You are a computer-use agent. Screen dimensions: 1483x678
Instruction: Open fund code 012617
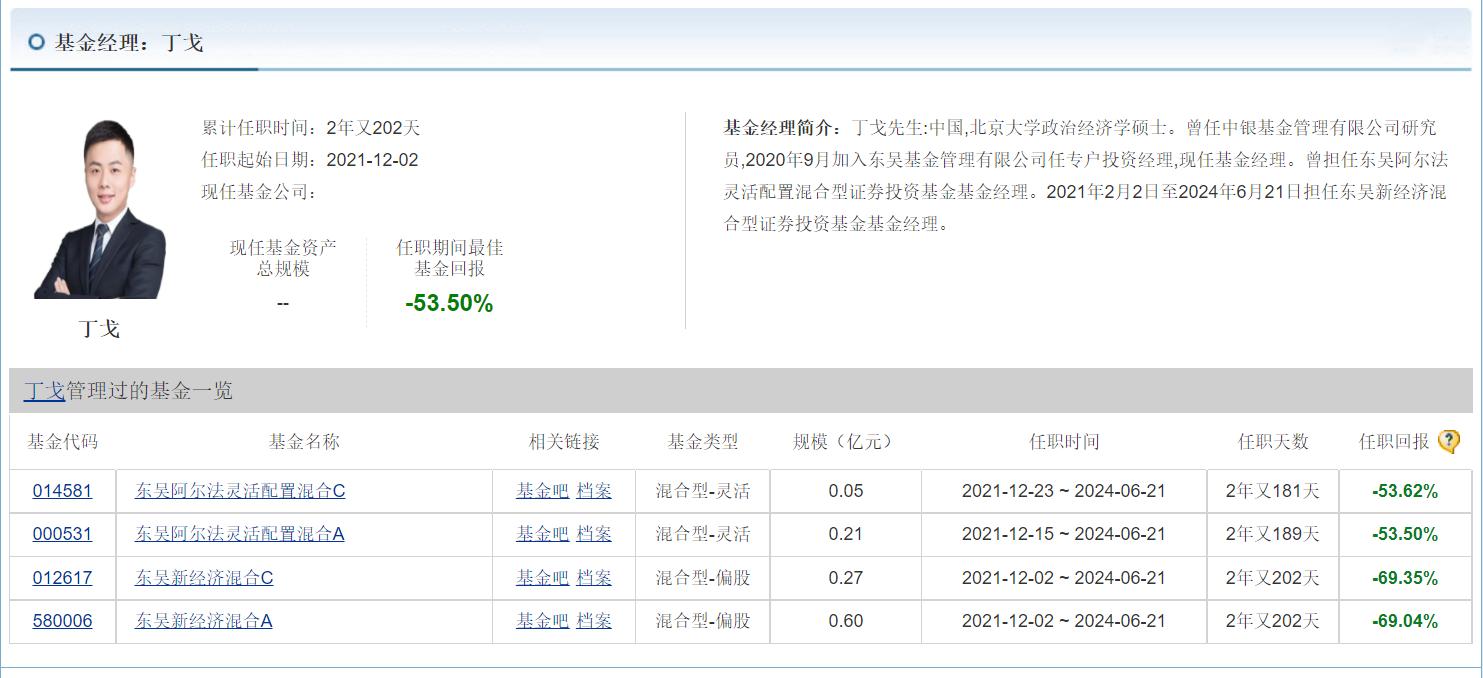coord(62,578)
